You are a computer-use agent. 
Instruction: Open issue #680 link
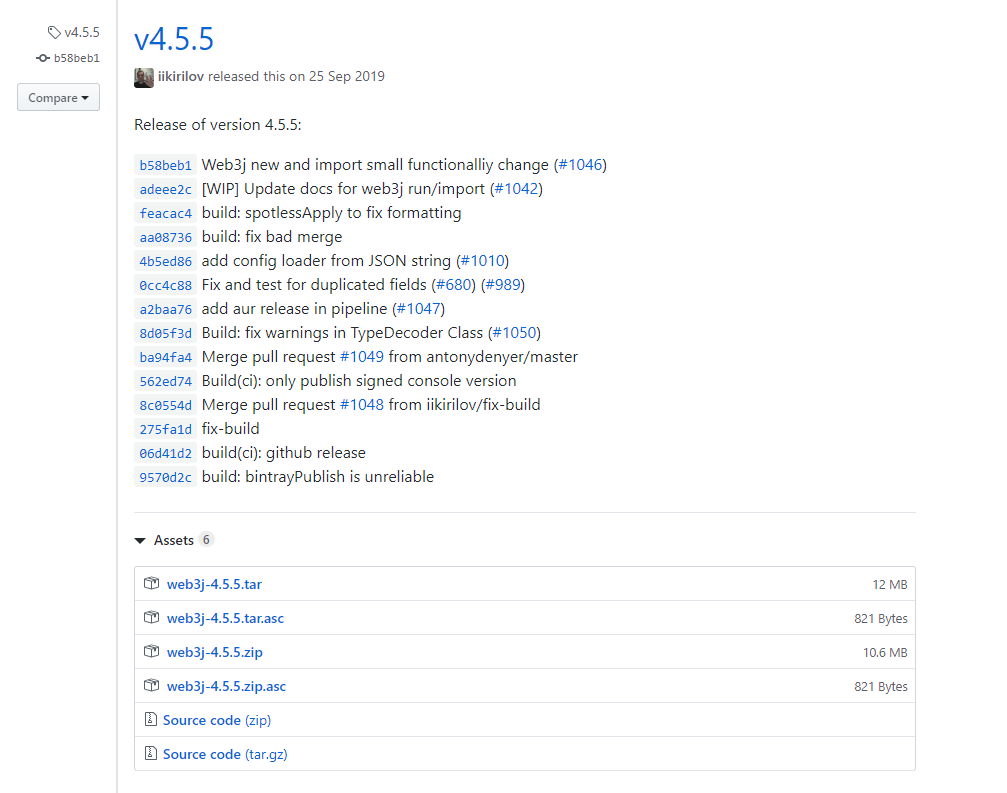click(453, 284)
